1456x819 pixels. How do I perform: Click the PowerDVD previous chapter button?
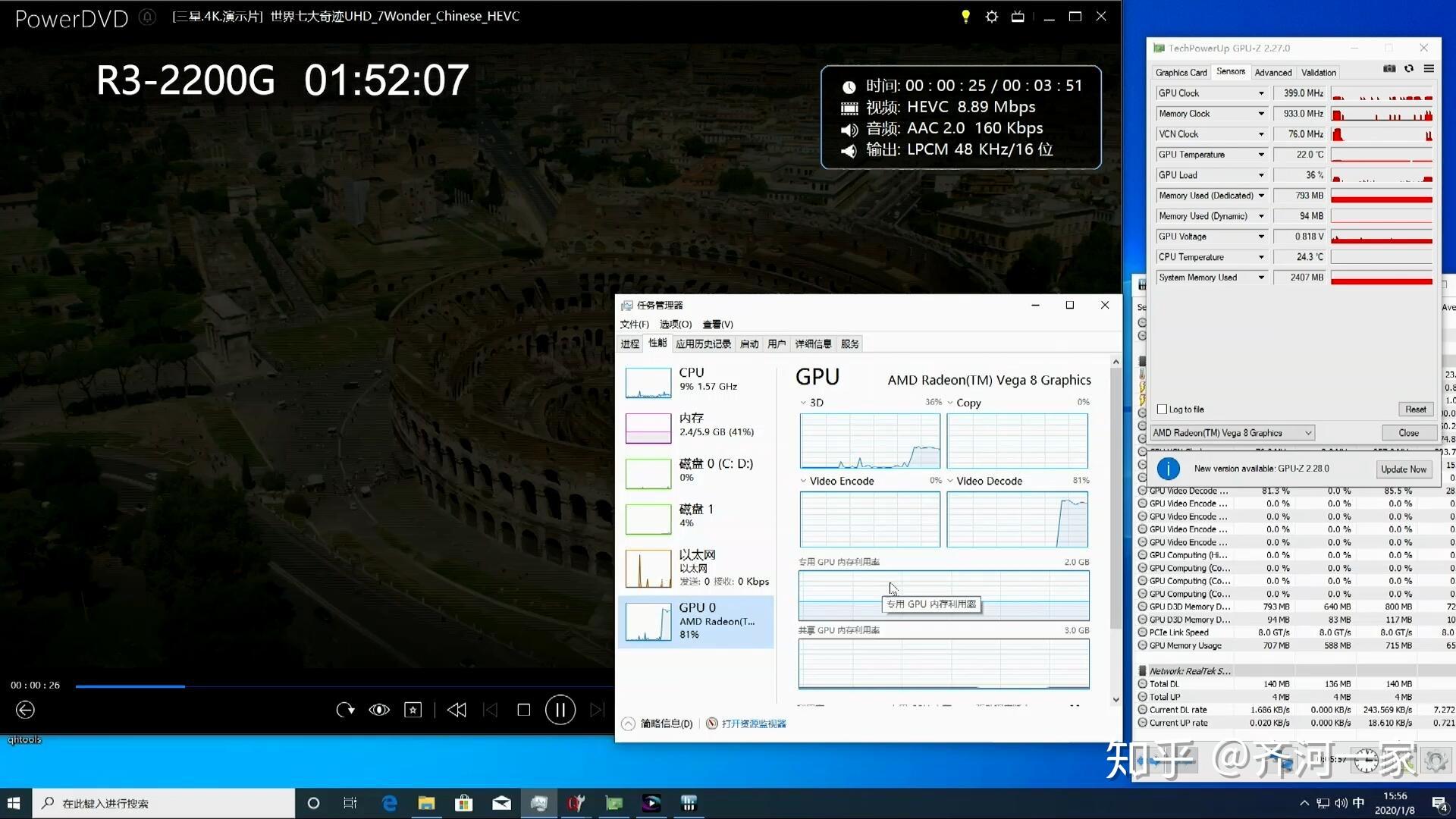(491, 710)
